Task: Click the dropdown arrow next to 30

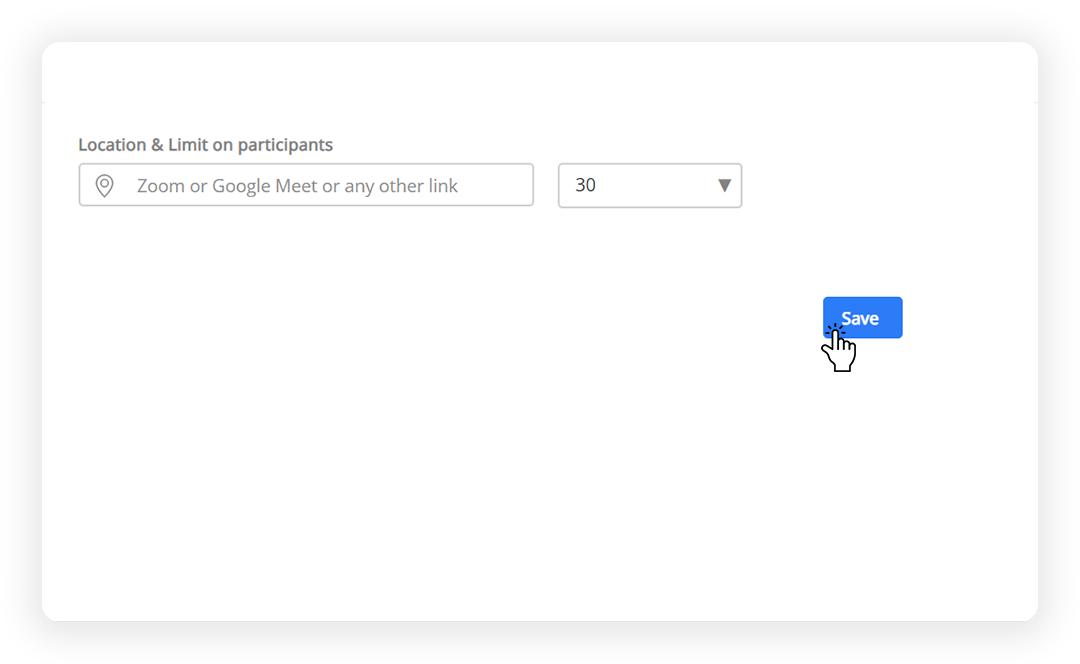Action: 724,185
